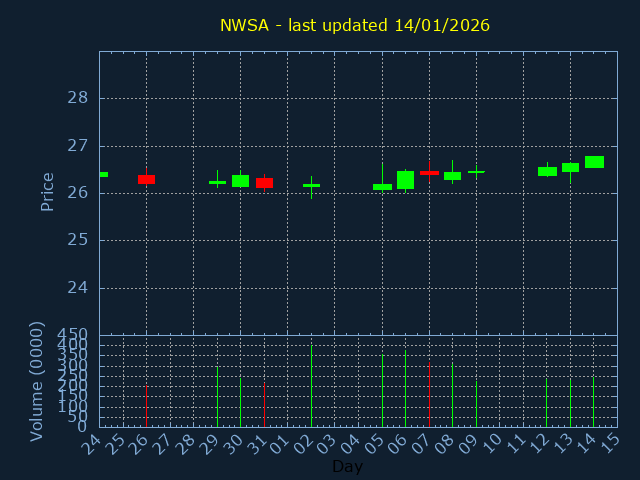Select the red candlestick for day 31

[264, 183]
